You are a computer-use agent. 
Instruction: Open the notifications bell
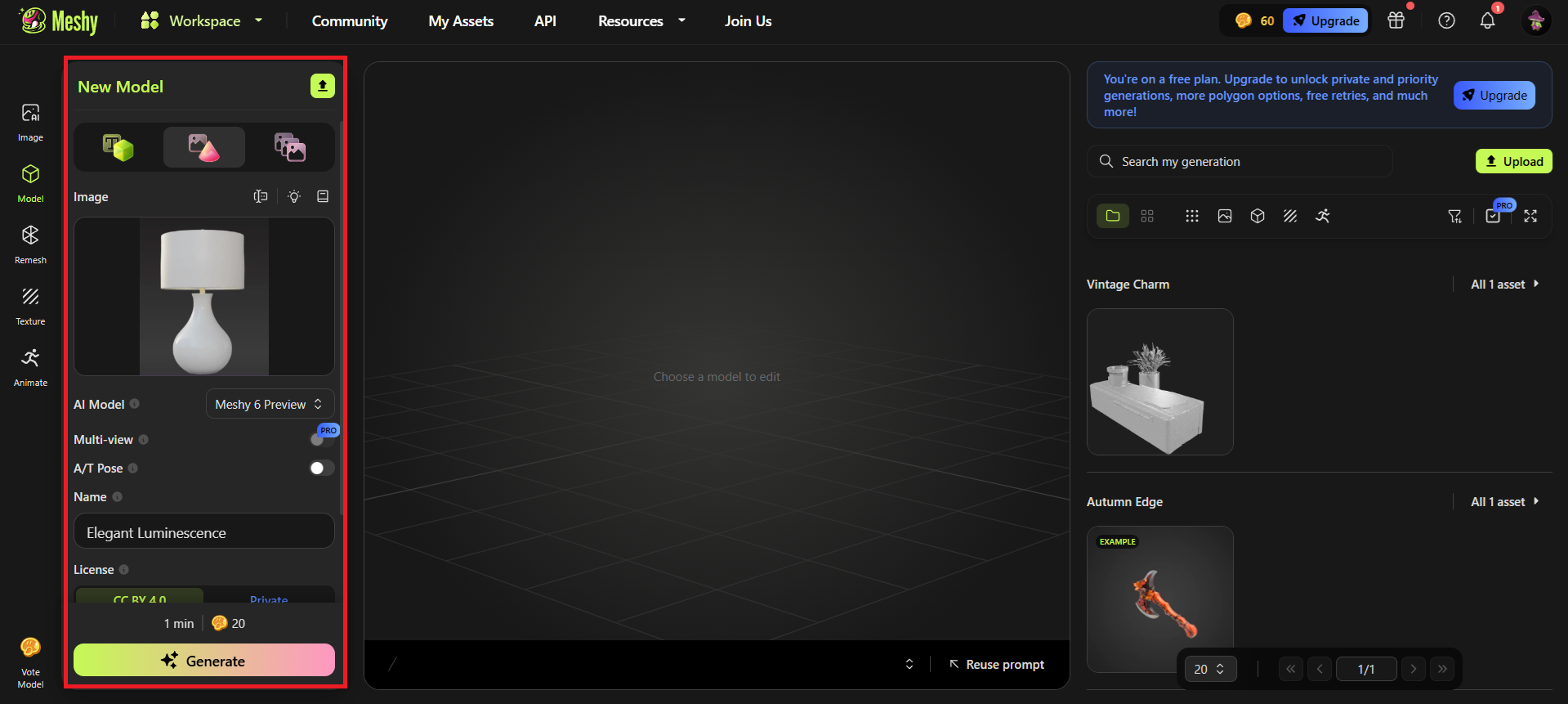point(1487,20)
